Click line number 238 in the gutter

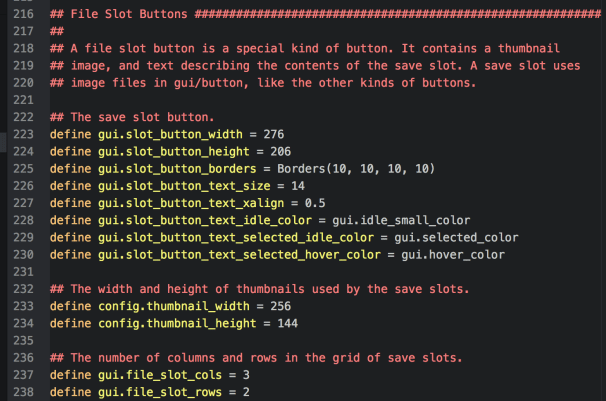click(x=23, y=391)
